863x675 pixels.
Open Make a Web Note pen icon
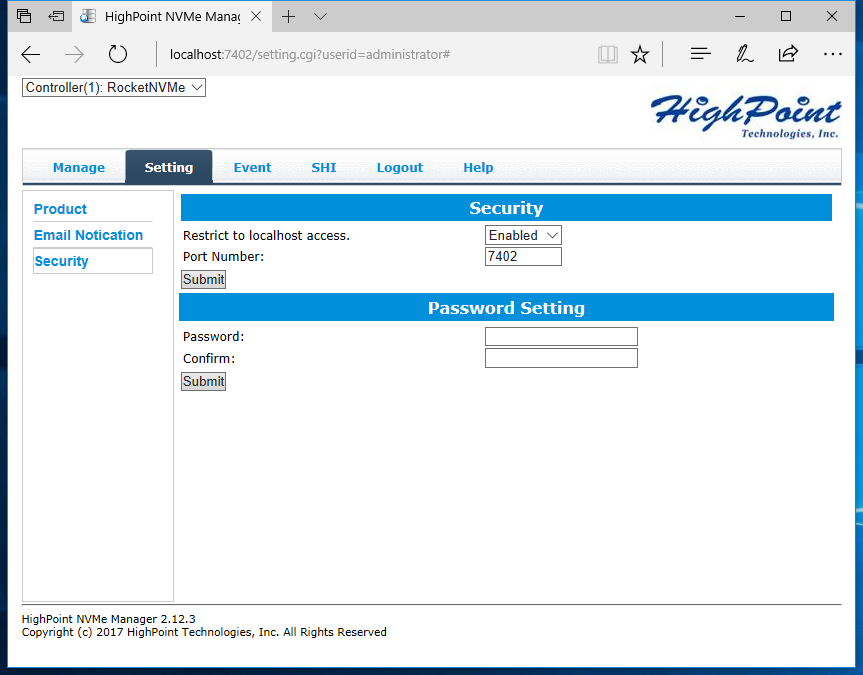pos(744,54)
